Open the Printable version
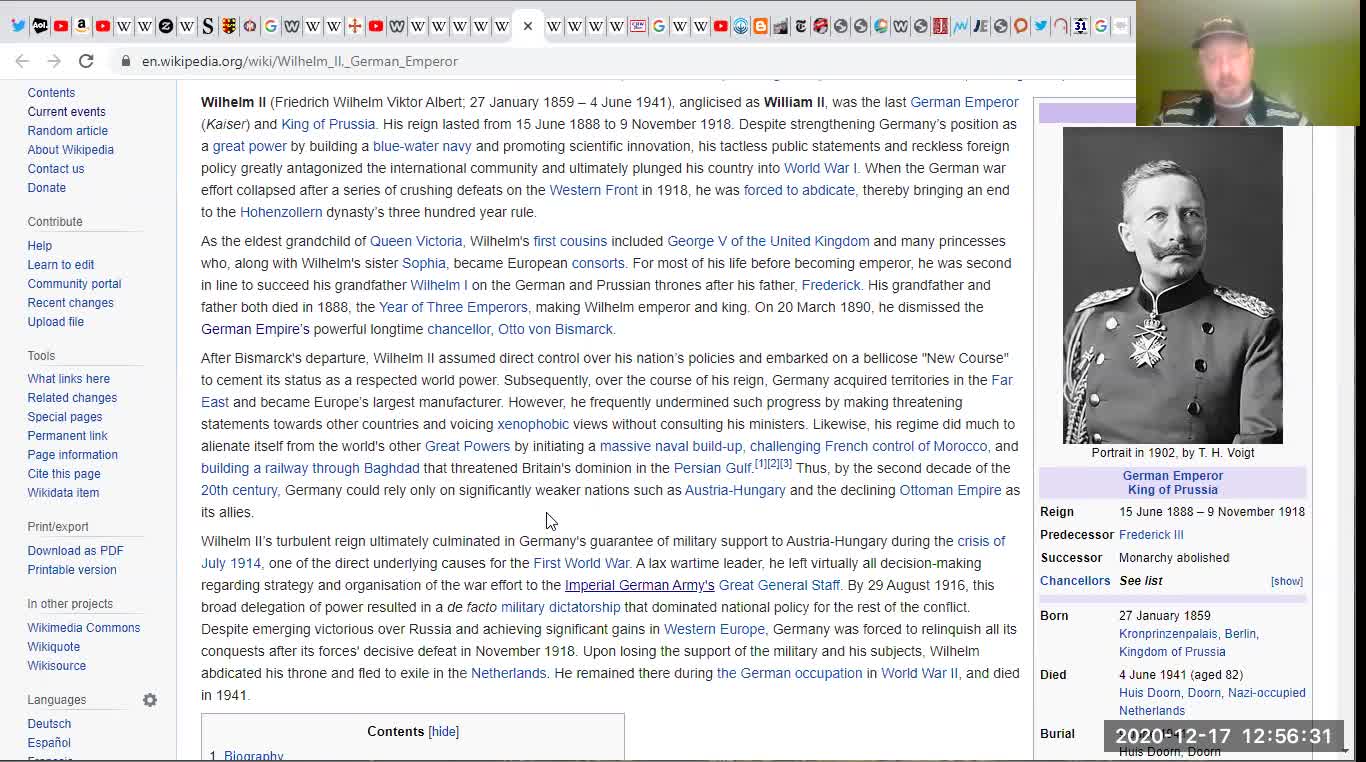This screenshot has height=762, width=1366. tap(72, 570)
